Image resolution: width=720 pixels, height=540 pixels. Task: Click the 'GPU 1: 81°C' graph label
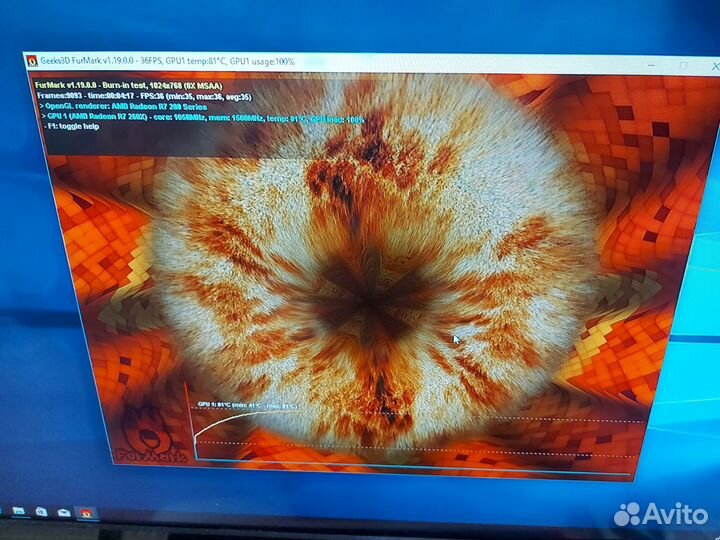pyautogui.click(x=247, y=405)
